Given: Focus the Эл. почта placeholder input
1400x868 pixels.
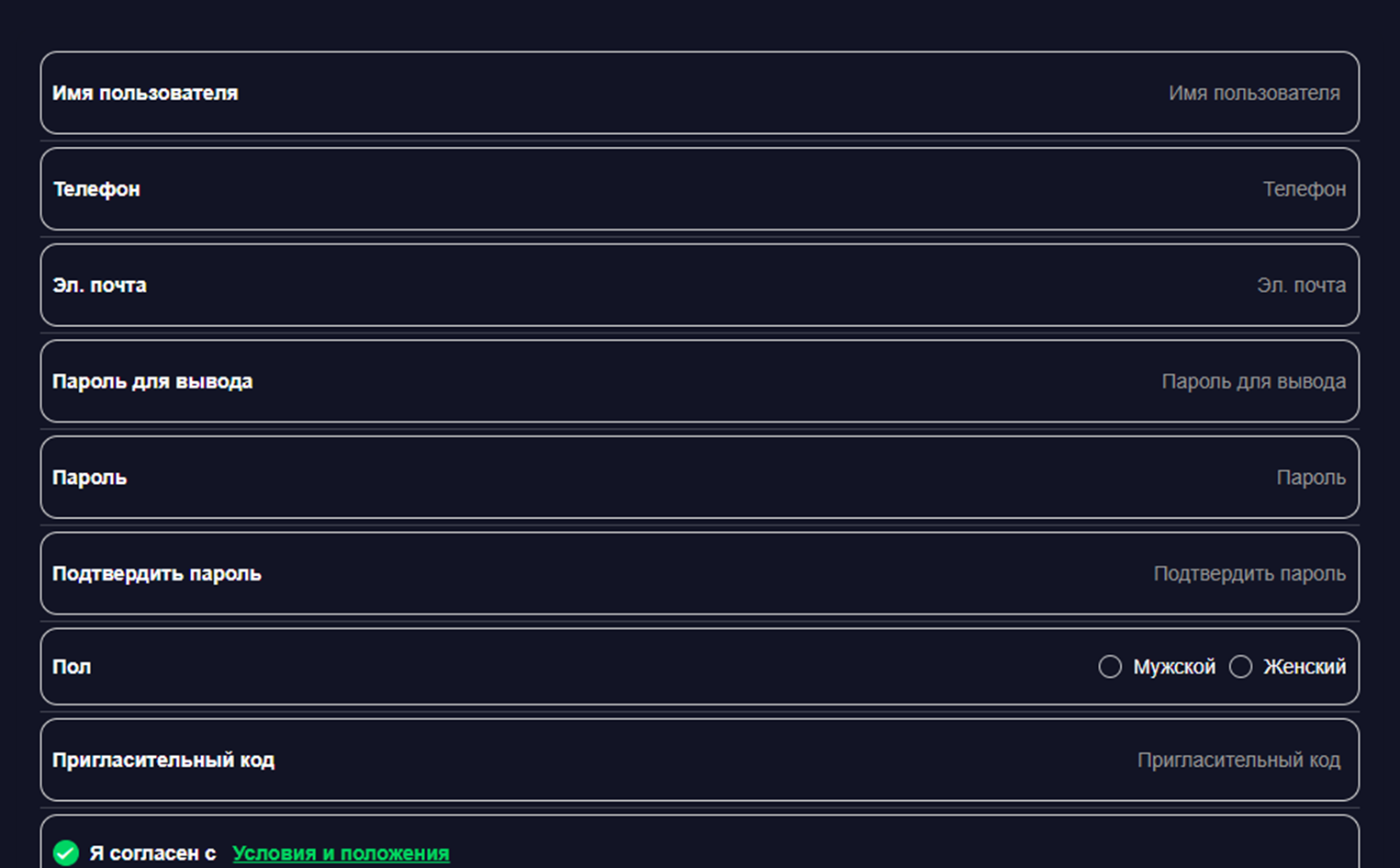Looking at the screenshot, I should pyautogui.click(x=1301, y=286).
